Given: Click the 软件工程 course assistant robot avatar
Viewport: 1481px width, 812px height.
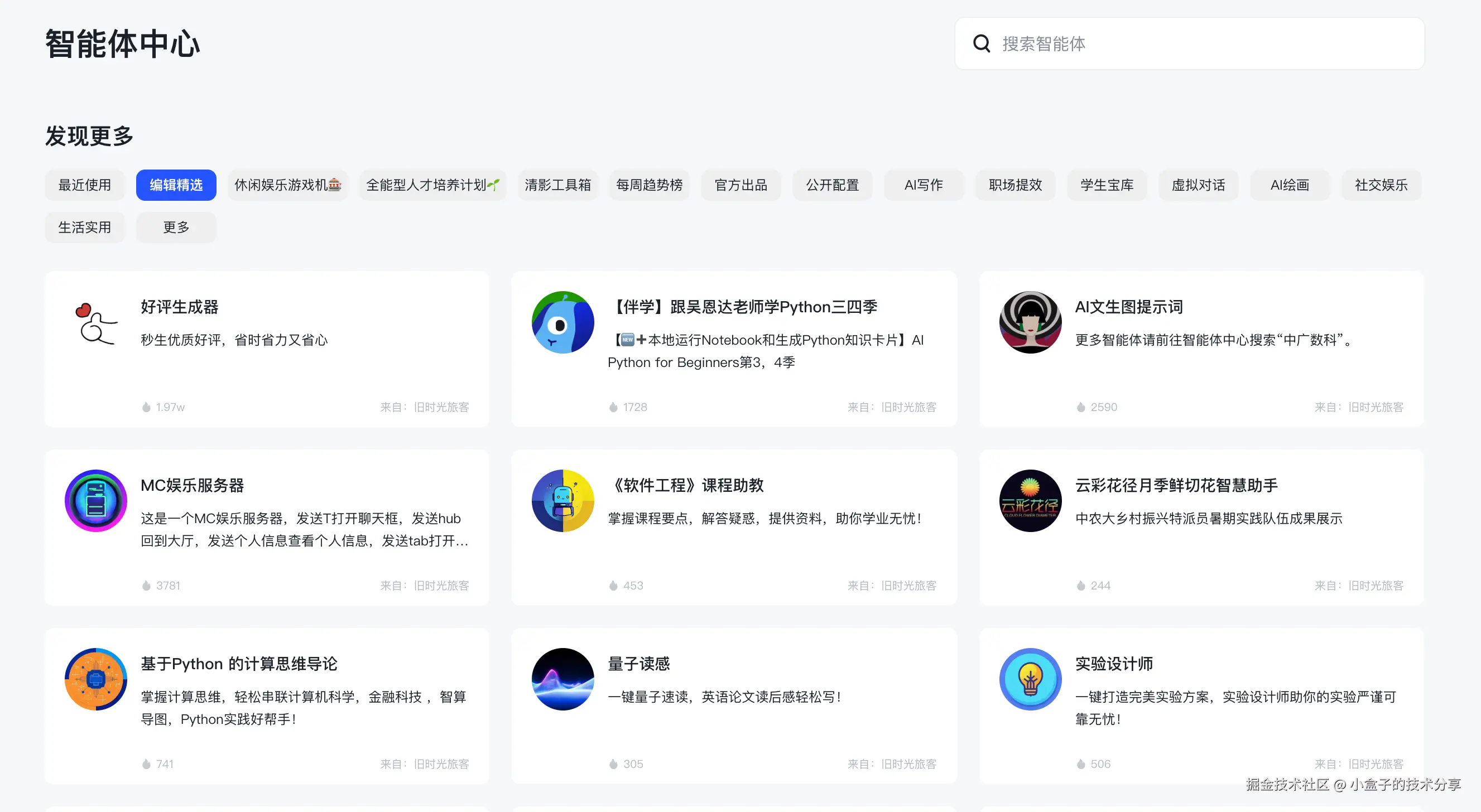Looking at the screenshot, I should tap(562, 501).
